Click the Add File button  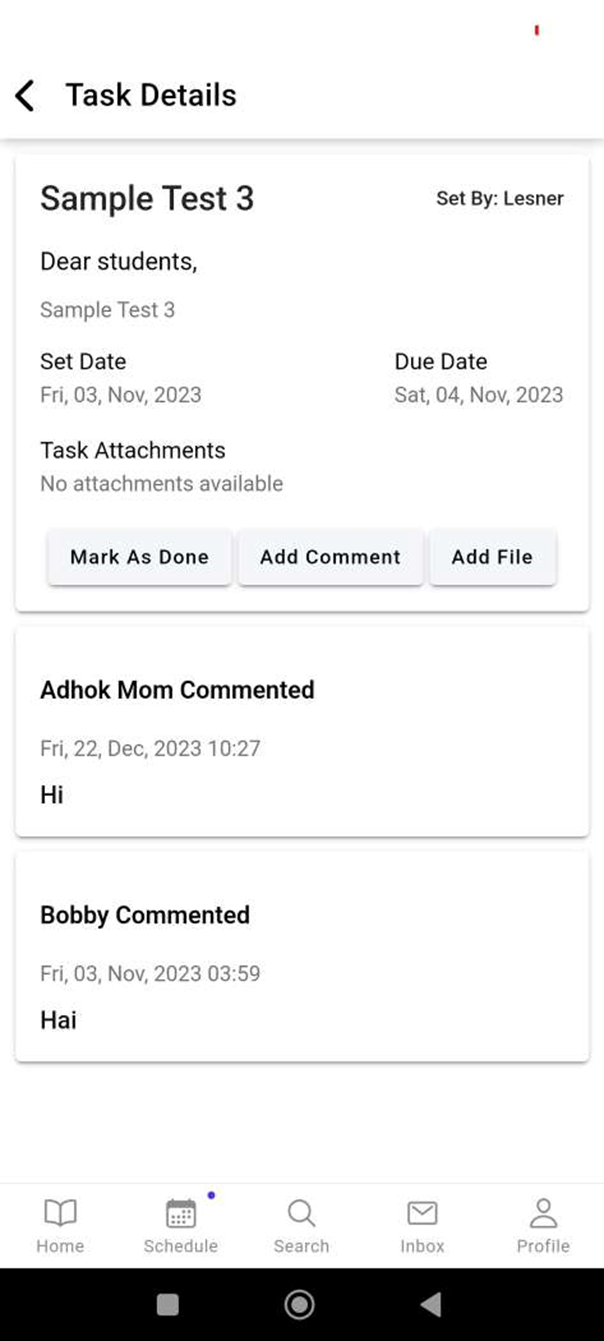(x=492, y=557)
